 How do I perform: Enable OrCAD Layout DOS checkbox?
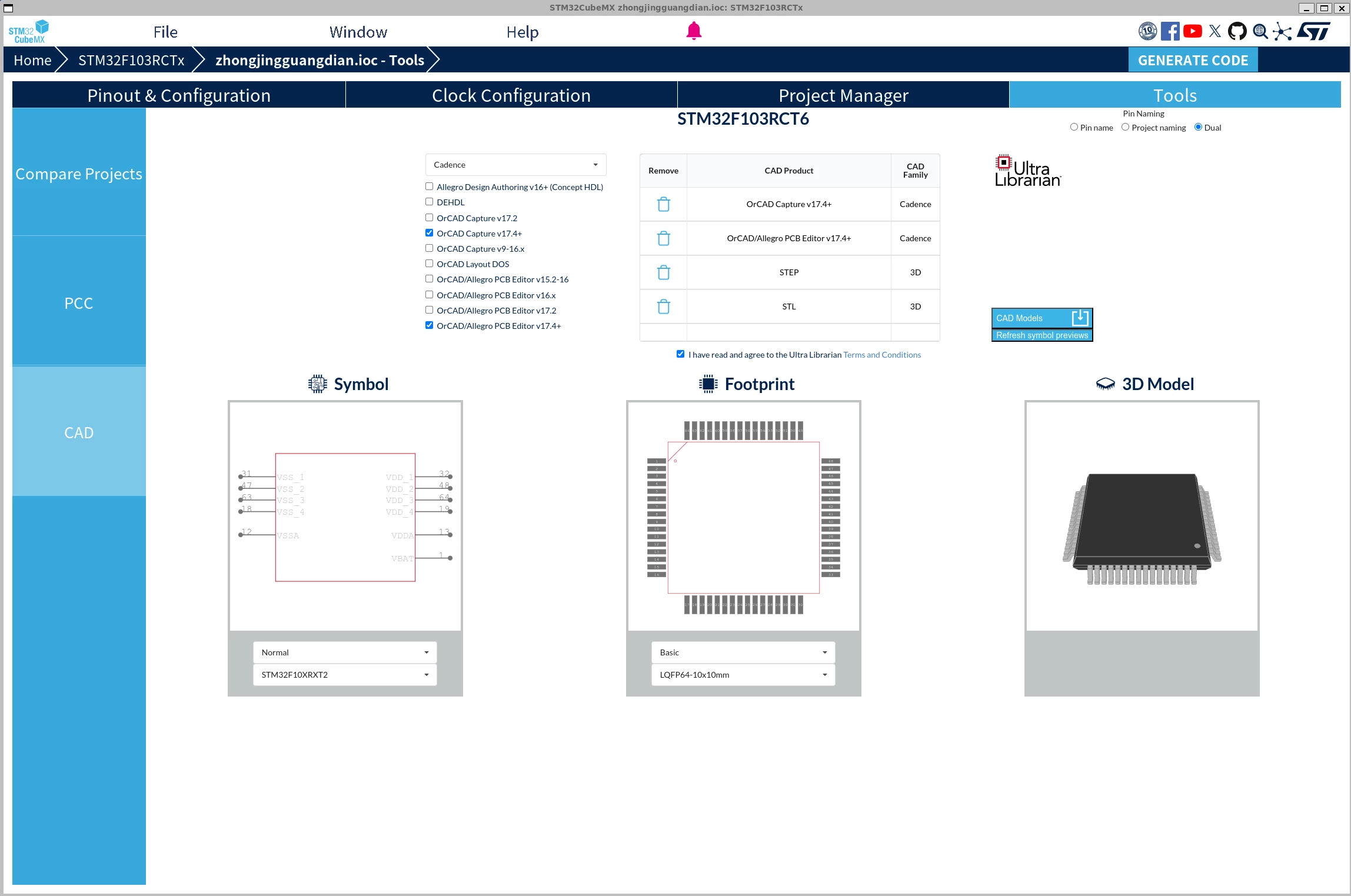[x=429, y=264]
